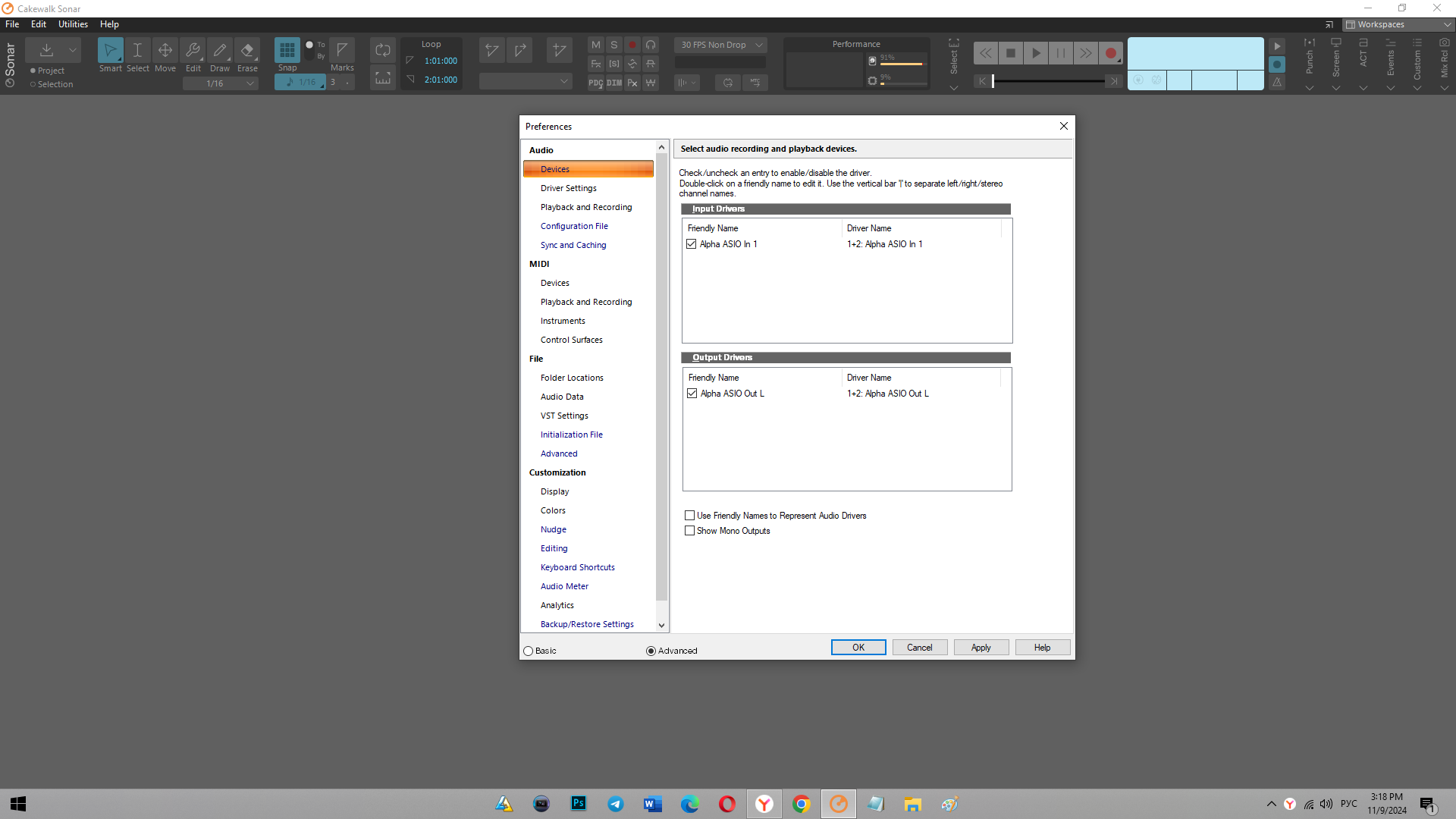Open Control Surfaces preferences page
This screenshot has width=1456, height=819.
point(572,340)
